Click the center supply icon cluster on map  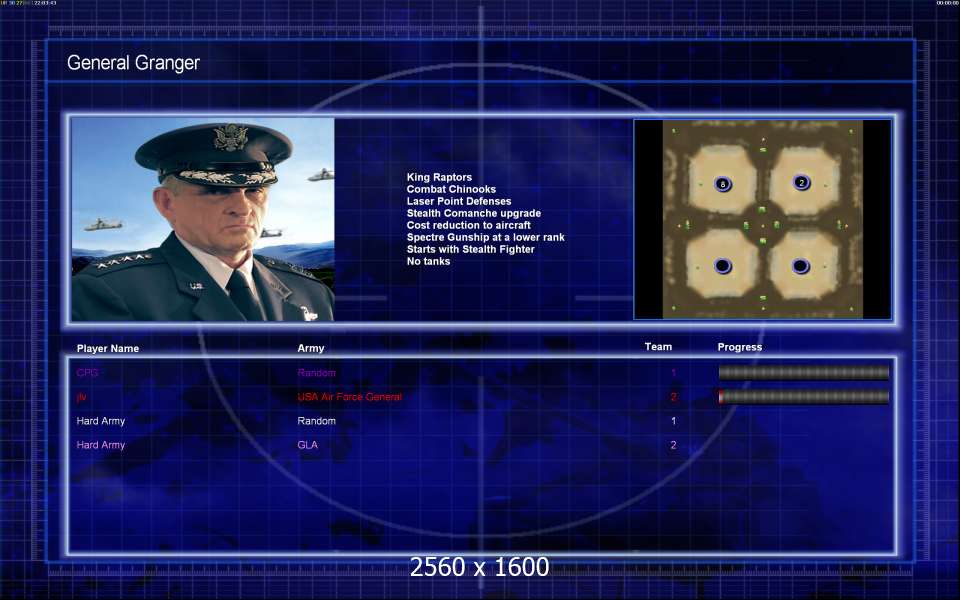click(762, 225)
